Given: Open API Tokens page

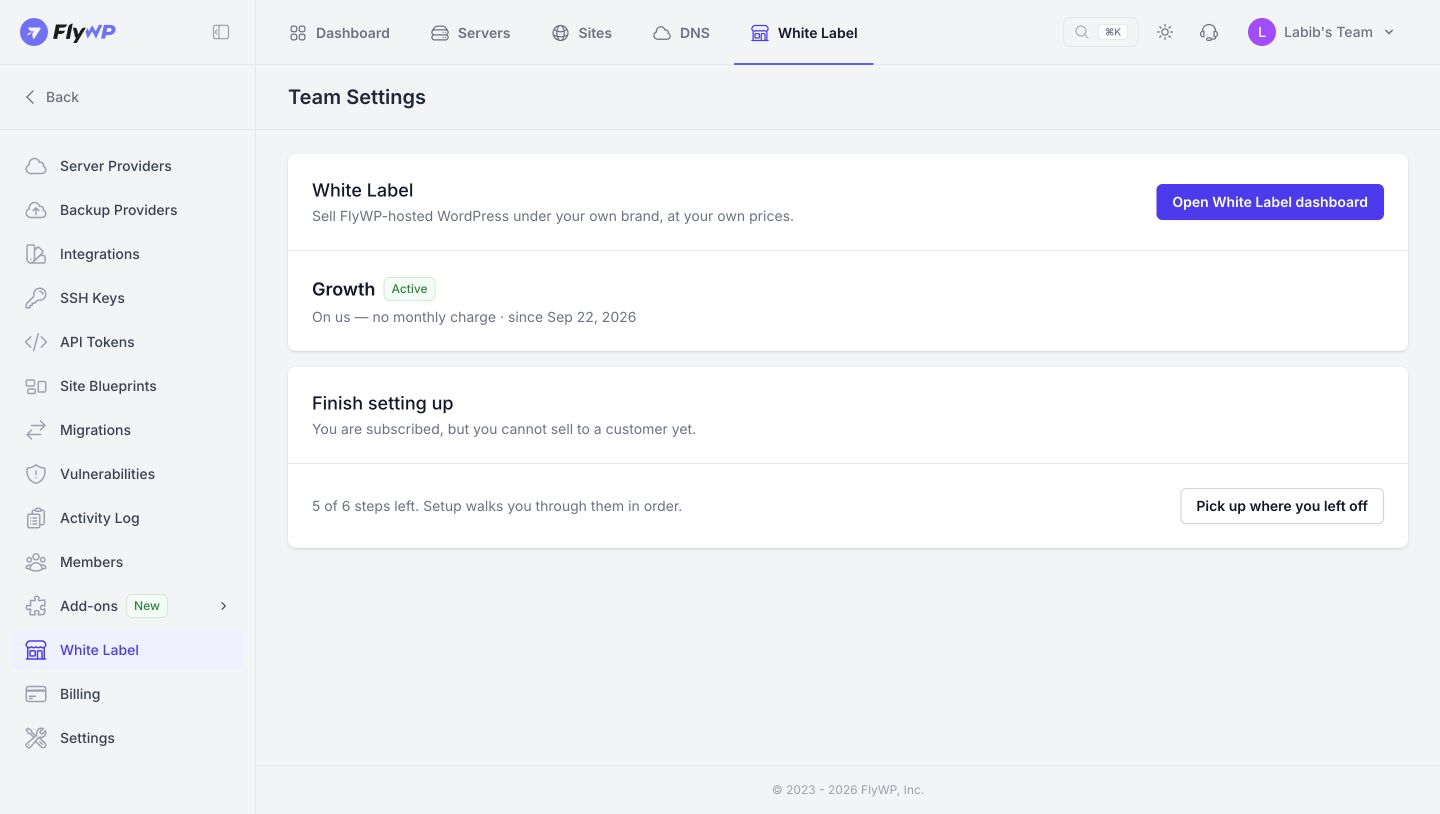Looking at the screenshot, I should coord(127,342).
